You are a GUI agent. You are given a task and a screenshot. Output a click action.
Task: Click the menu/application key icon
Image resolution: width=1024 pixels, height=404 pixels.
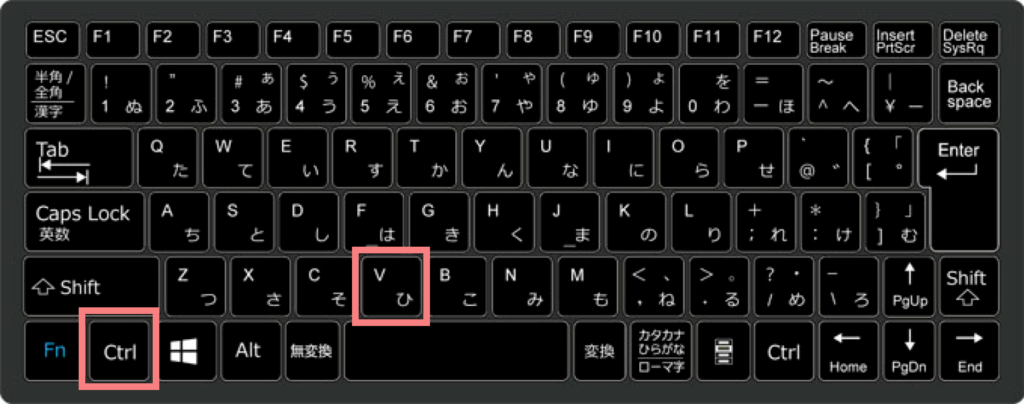pos(723,351)
